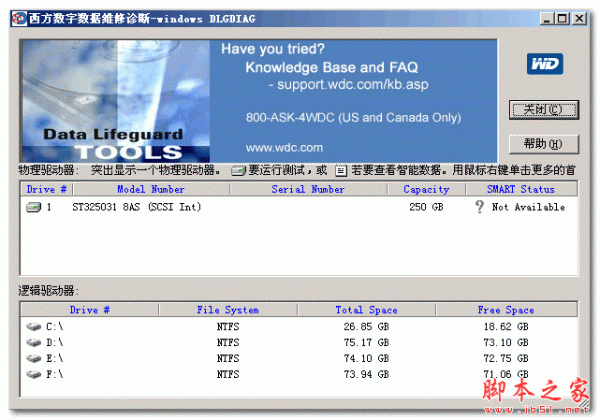Select the F:\ logical drive icon
The height and width of the screenshot is (420, 600).
click(x=34, y=374)
